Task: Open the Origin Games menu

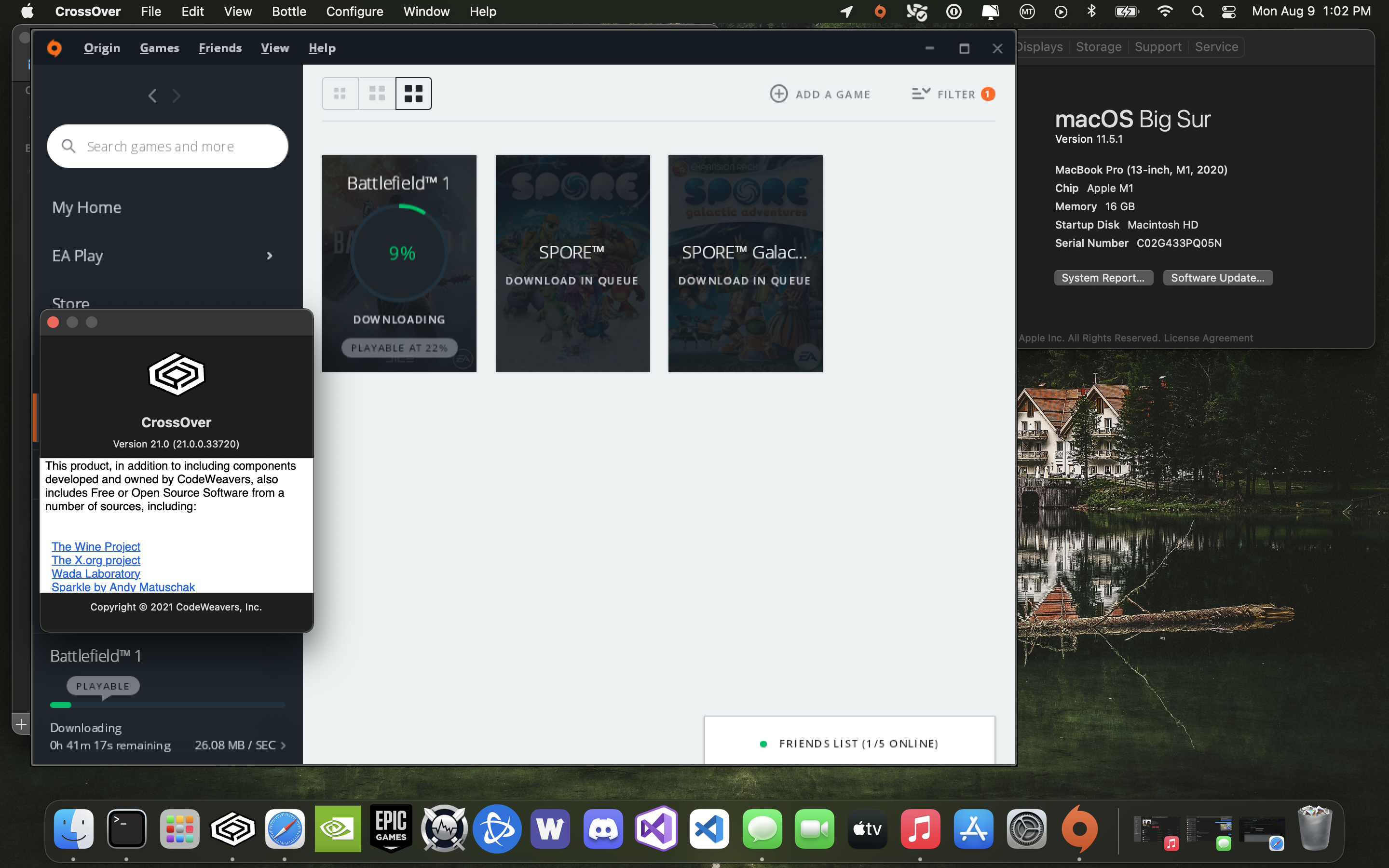Action: point(159,47)
